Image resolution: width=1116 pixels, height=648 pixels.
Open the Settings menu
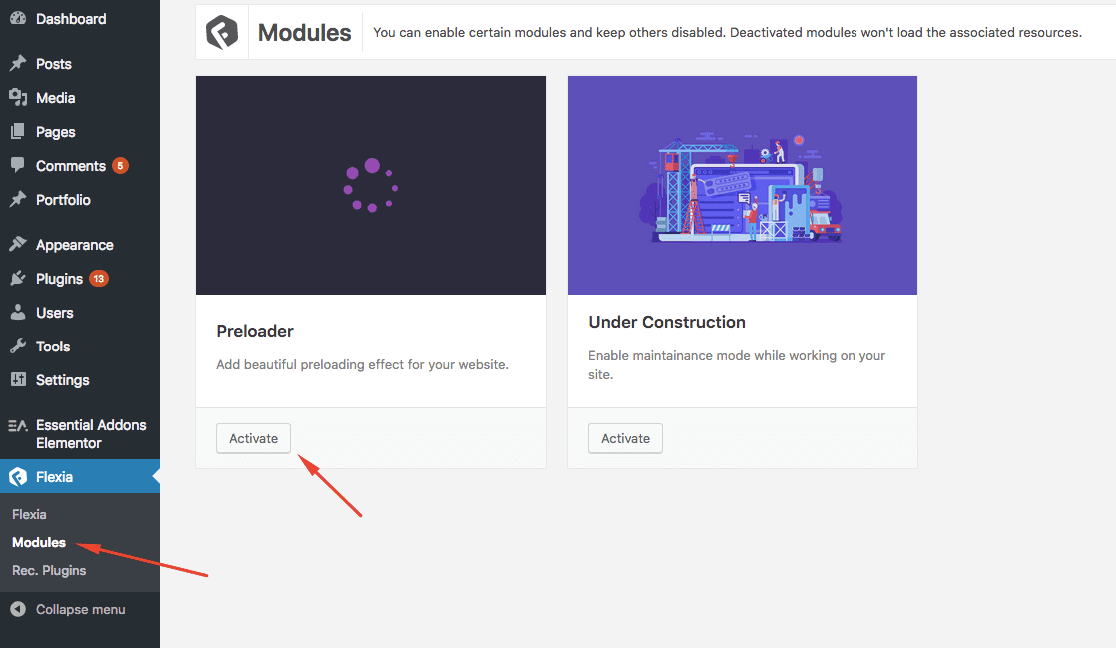tap(63, 380)
